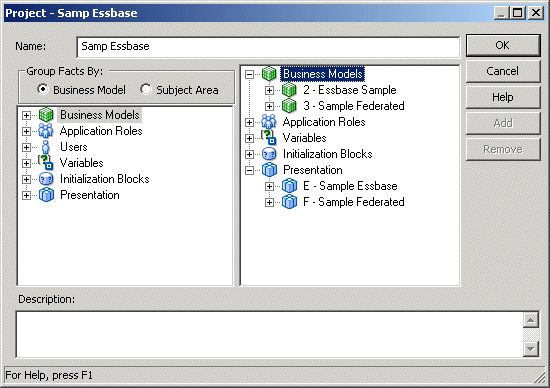Select the Business Model radio button
Screen dimensions: 550x388
(42, 89)
